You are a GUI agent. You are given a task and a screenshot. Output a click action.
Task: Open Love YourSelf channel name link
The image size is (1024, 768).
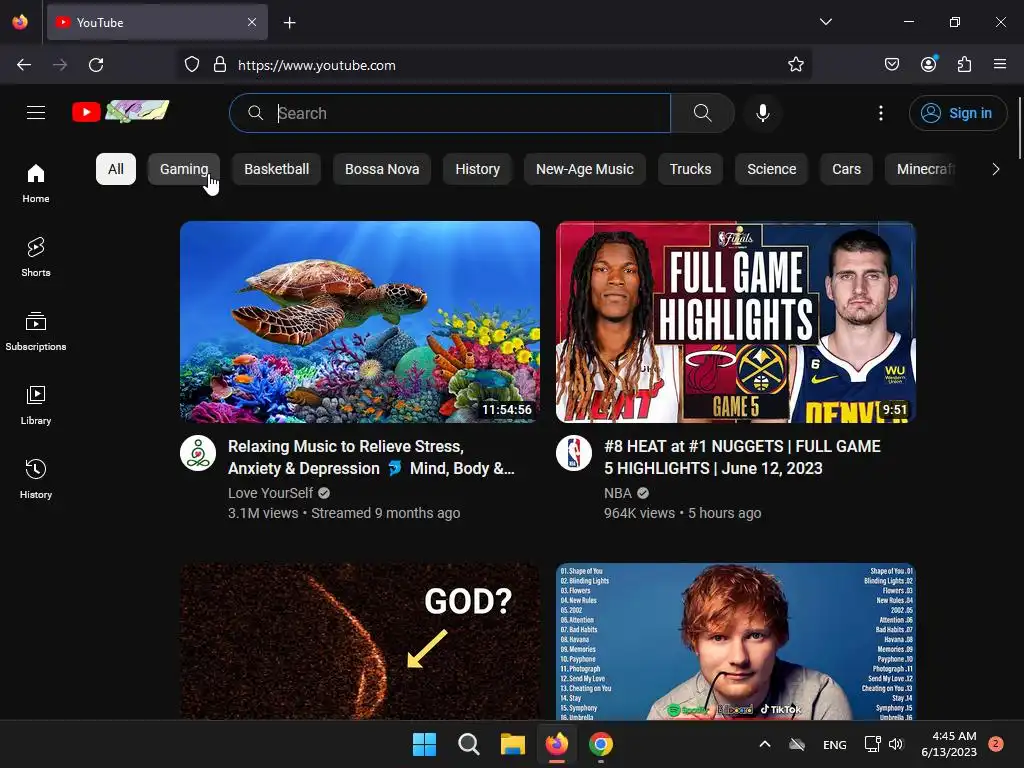(x=270, y=493)
